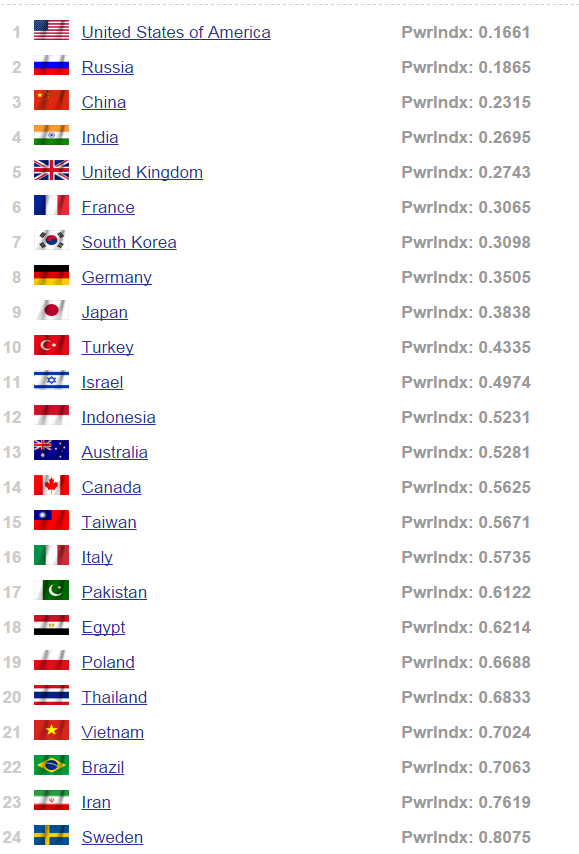Follow the India link
This screenshot has height=854, width=579.
[100, 137]
